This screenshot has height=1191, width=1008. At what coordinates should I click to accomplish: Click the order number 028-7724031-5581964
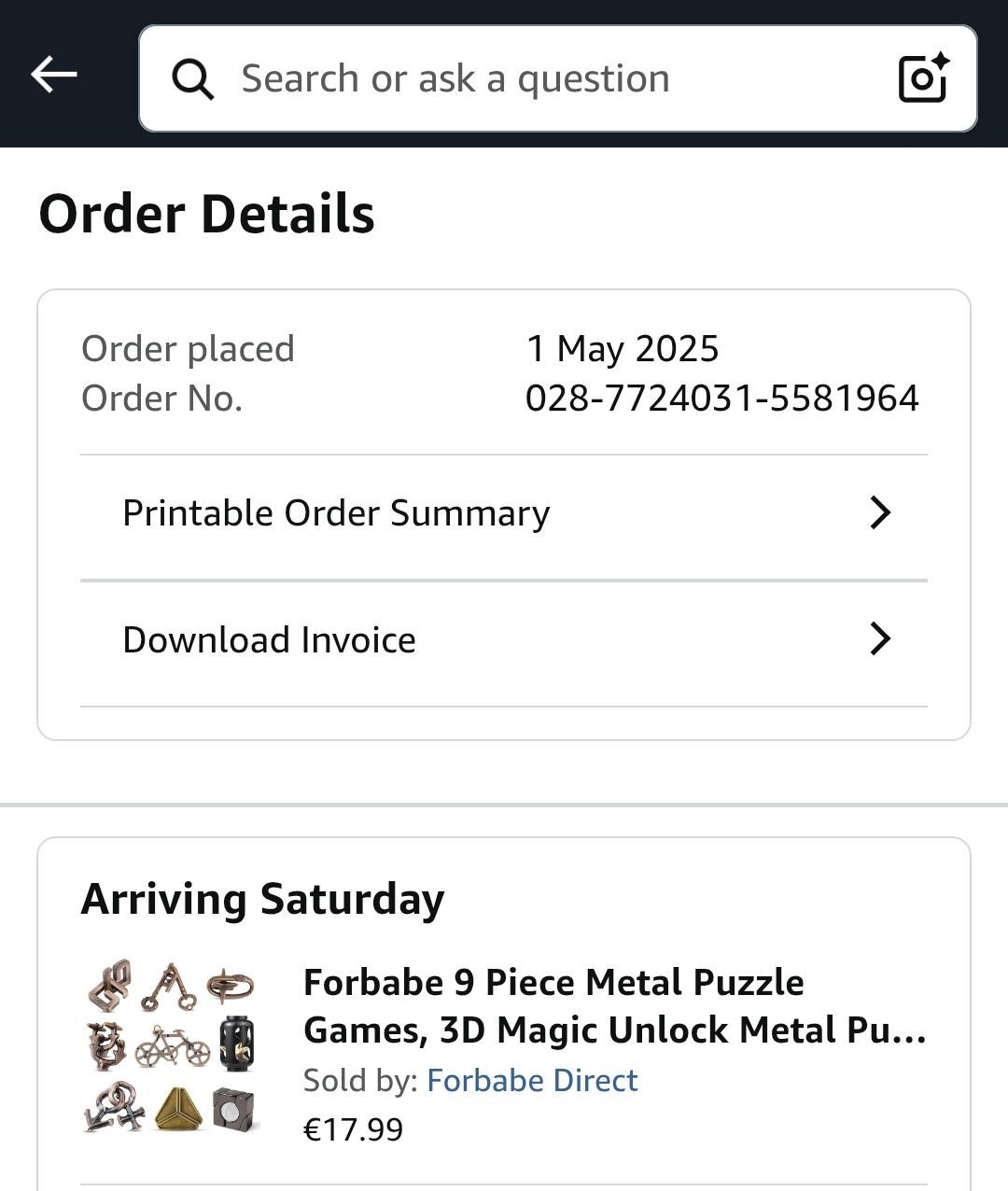pyautogui.click(x=721, y=399)
